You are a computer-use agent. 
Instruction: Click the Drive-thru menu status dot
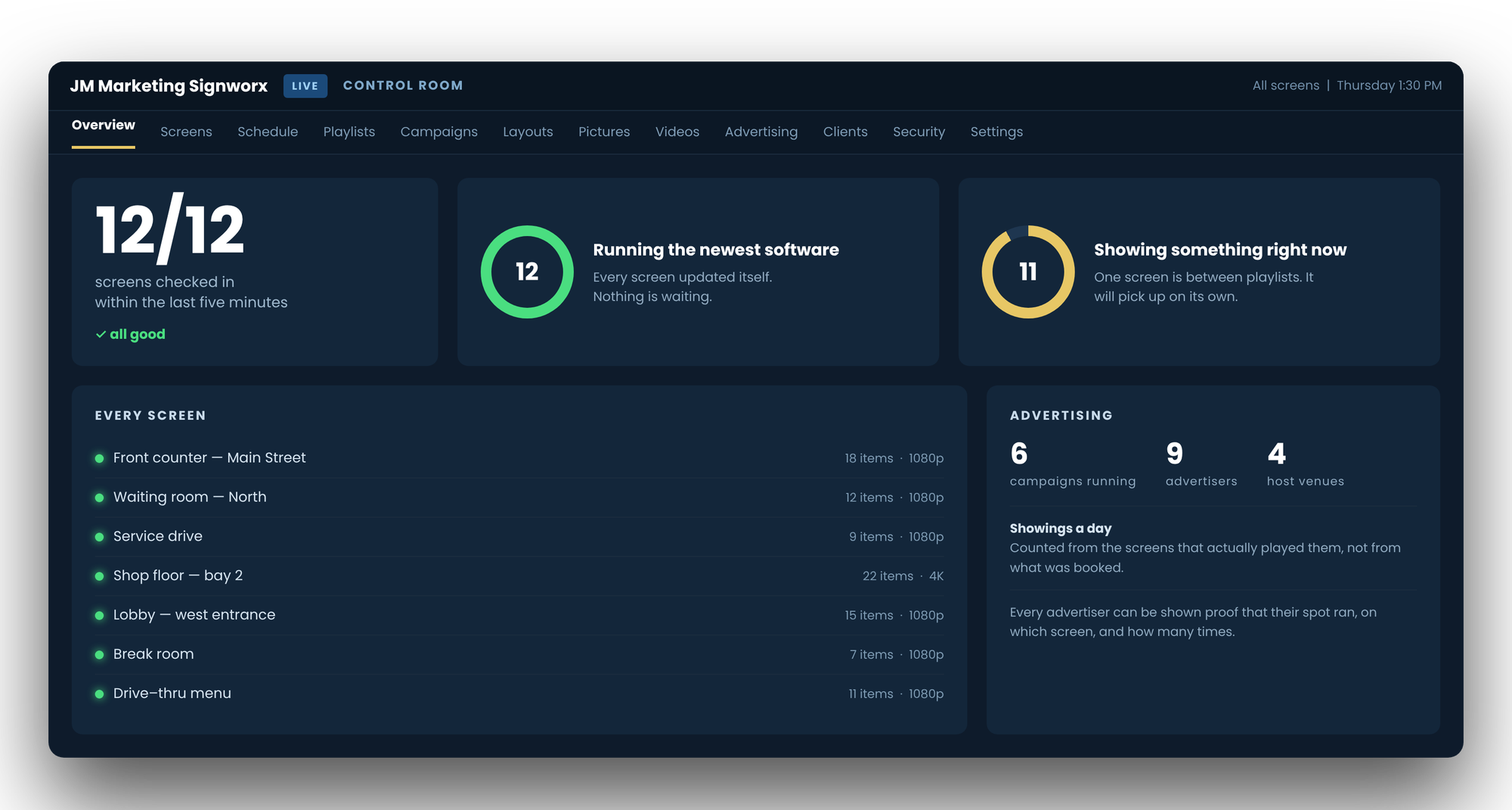point(99,694)
